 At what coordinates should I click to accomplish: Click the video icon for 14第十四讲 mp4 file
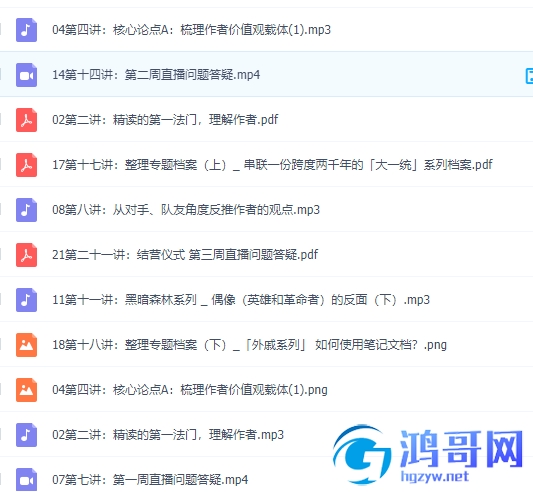(27, 75)
